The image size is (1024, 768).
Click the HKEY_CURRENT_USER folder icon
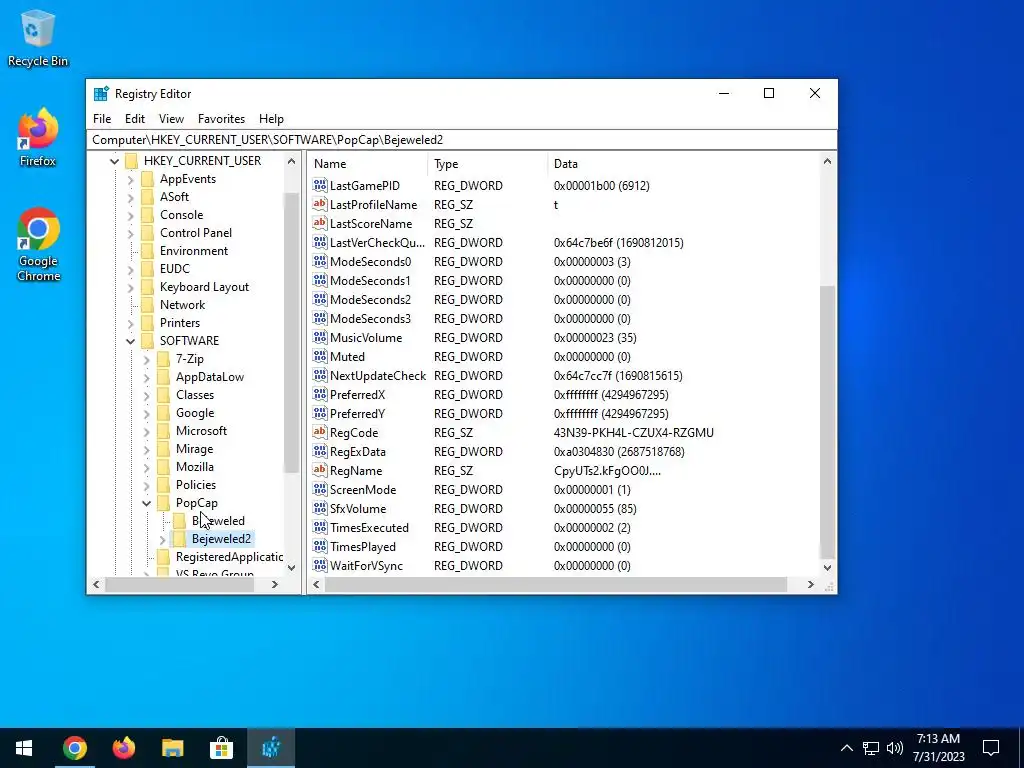point(131,161)
